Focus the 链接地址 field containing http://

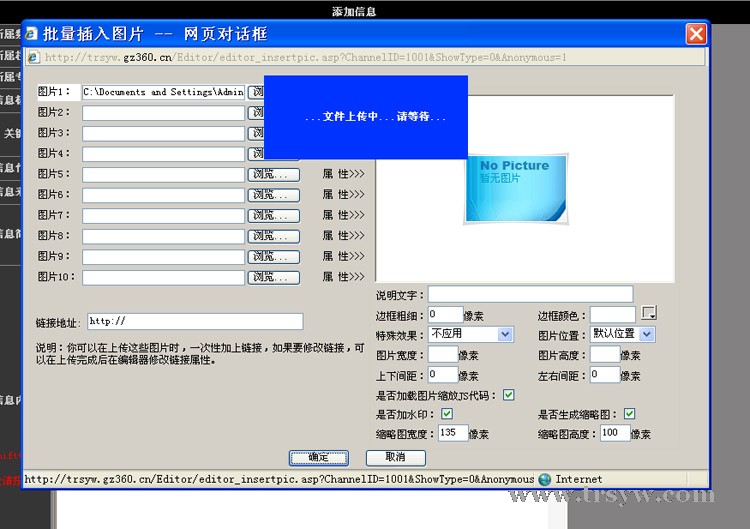[x=194, y=321]
